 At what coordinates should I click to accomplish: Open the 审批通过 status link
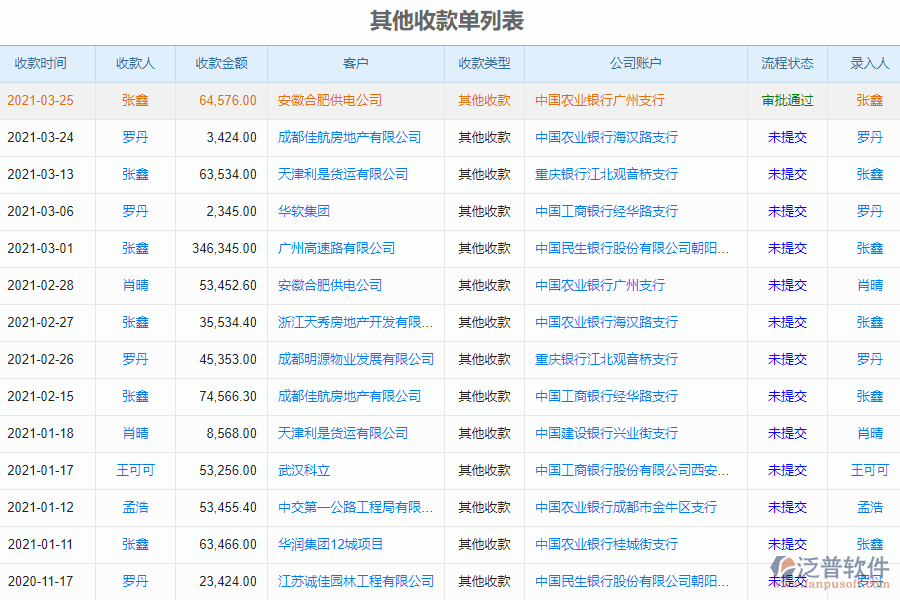(786, 100)
